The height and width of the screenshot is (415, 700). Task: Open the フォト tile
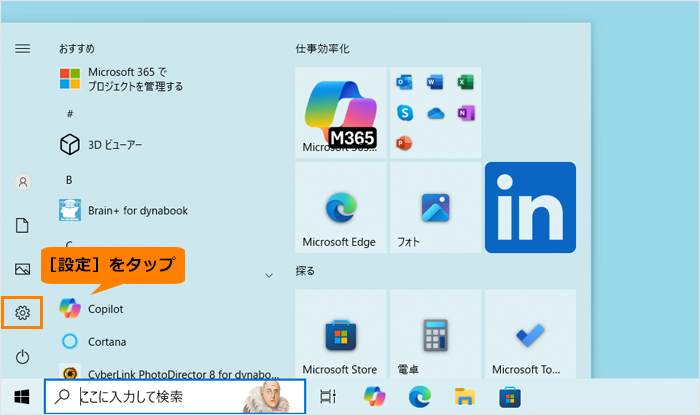click(x=435, y=208)
